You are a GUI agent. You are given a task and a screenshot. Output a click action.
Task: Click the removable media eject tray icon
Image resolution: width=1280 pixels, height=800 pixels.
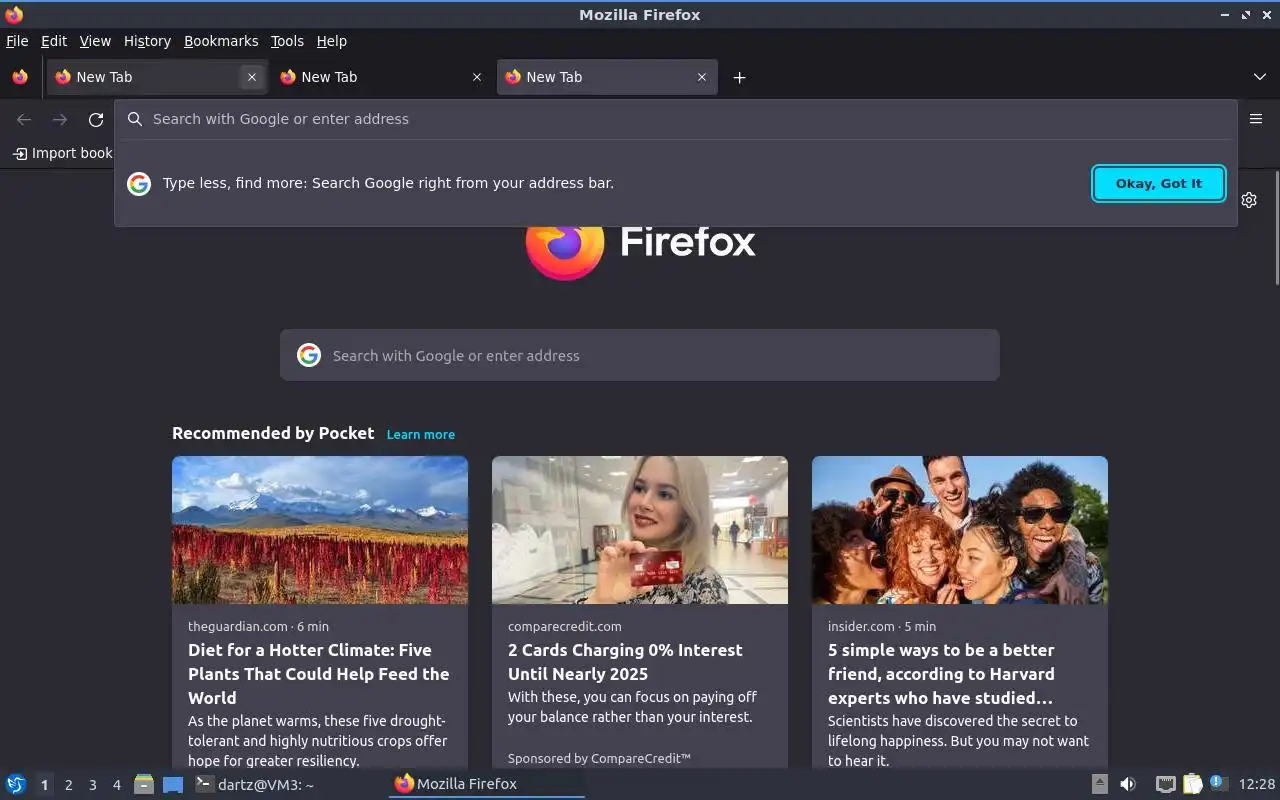pos(1099,784)
